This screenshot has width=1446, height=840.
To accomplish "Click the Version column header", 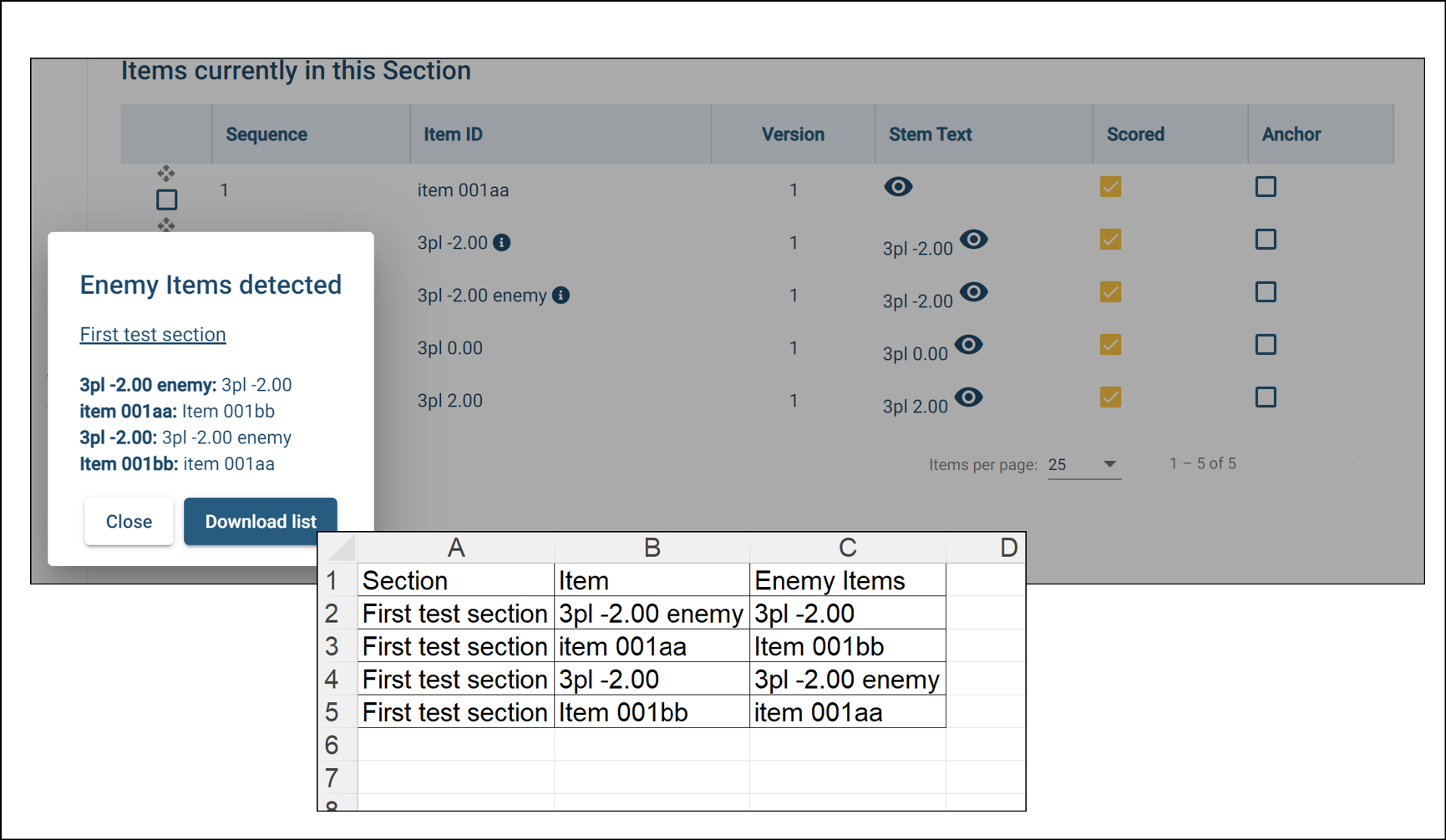I will [x=793, y=134].
